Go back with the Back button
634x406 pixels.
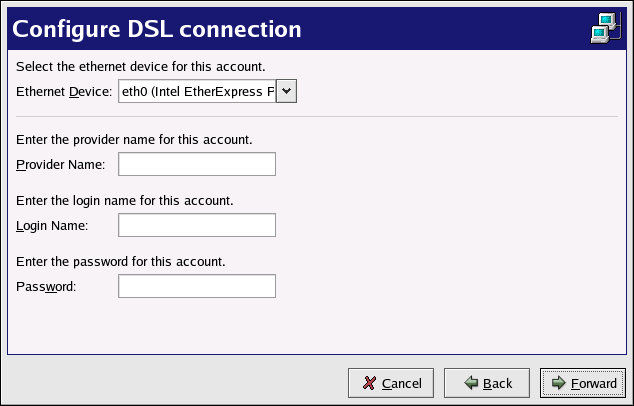pyautogui.click(x=486, y=383)
